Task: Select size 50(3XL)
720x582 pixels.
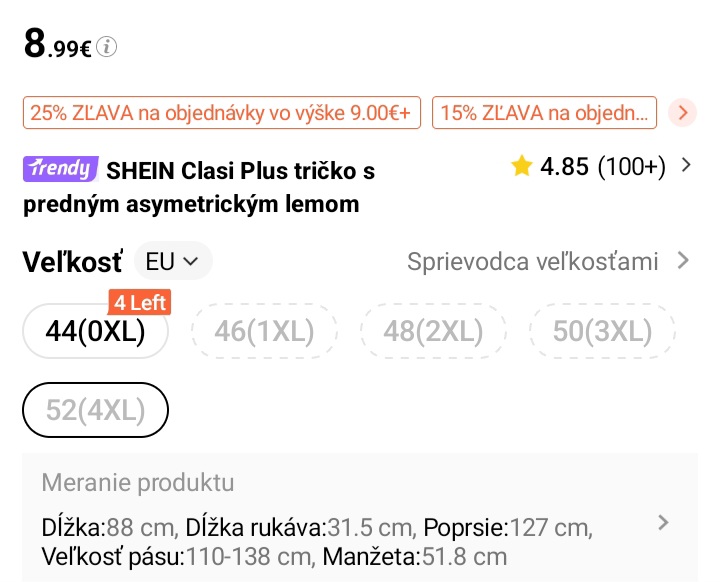Action: click(602, 331)
